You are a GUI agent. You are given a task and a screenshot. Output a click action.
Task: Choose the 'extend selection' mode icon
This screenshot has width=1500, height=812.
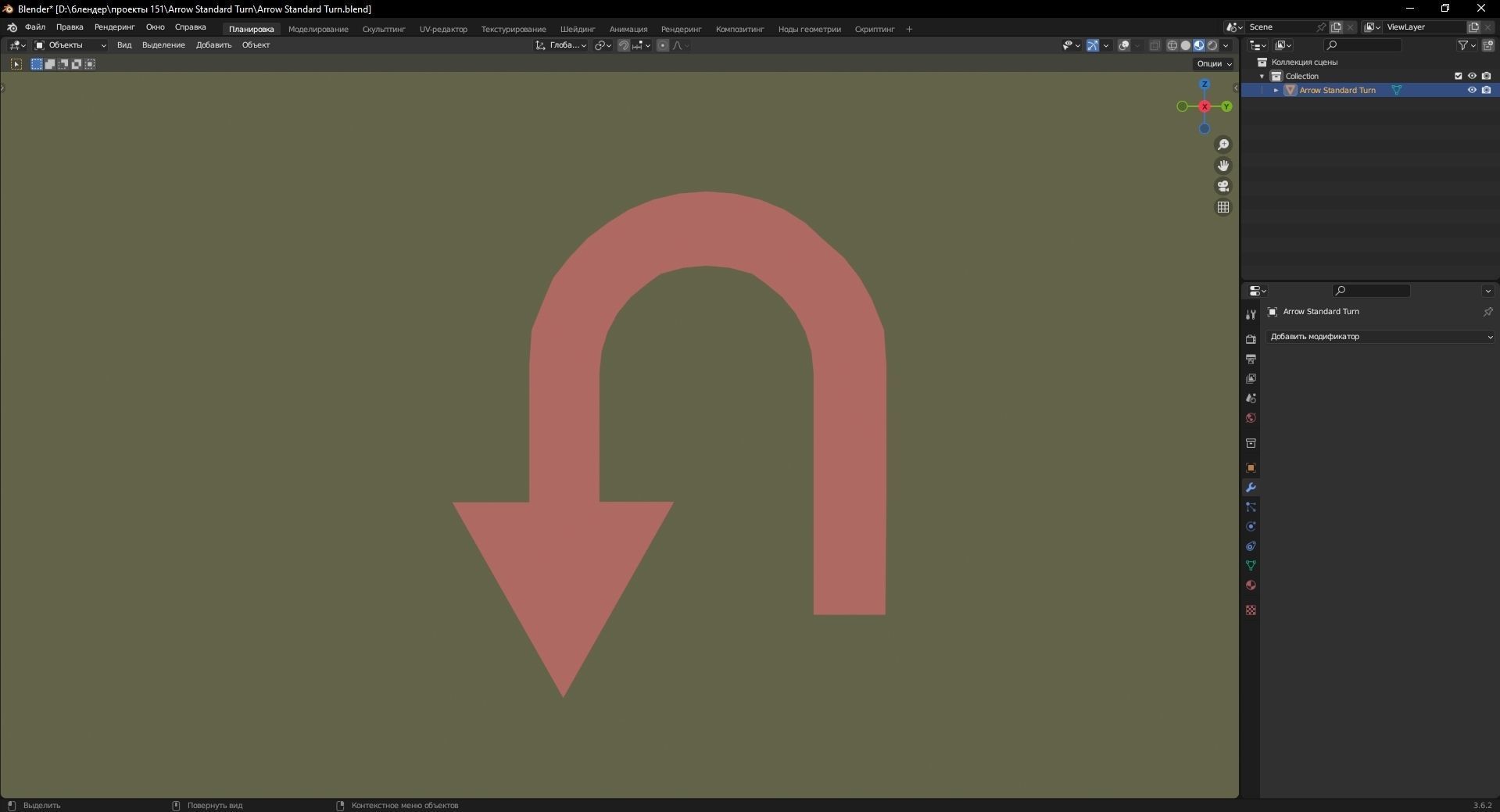[x=49, y=64]
